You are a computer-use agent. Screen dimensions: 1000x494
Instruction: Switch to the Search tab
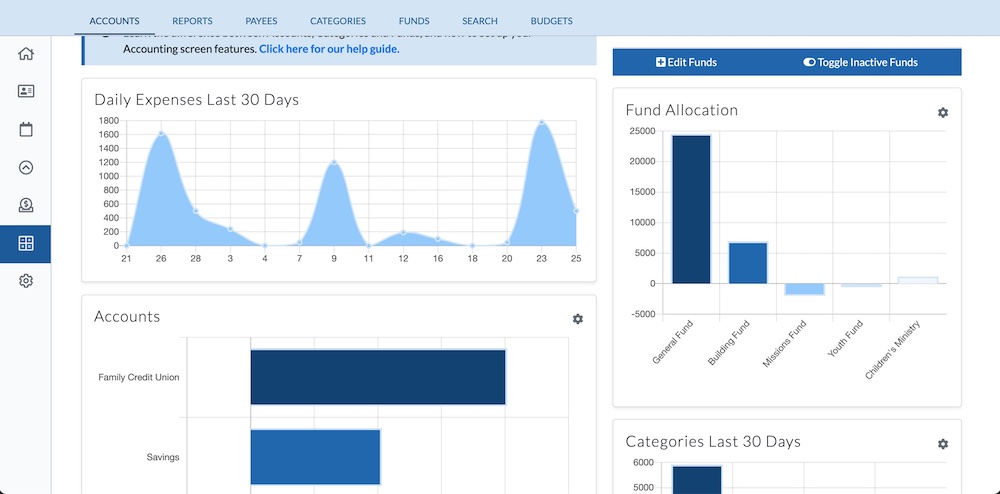coord(480,21)
